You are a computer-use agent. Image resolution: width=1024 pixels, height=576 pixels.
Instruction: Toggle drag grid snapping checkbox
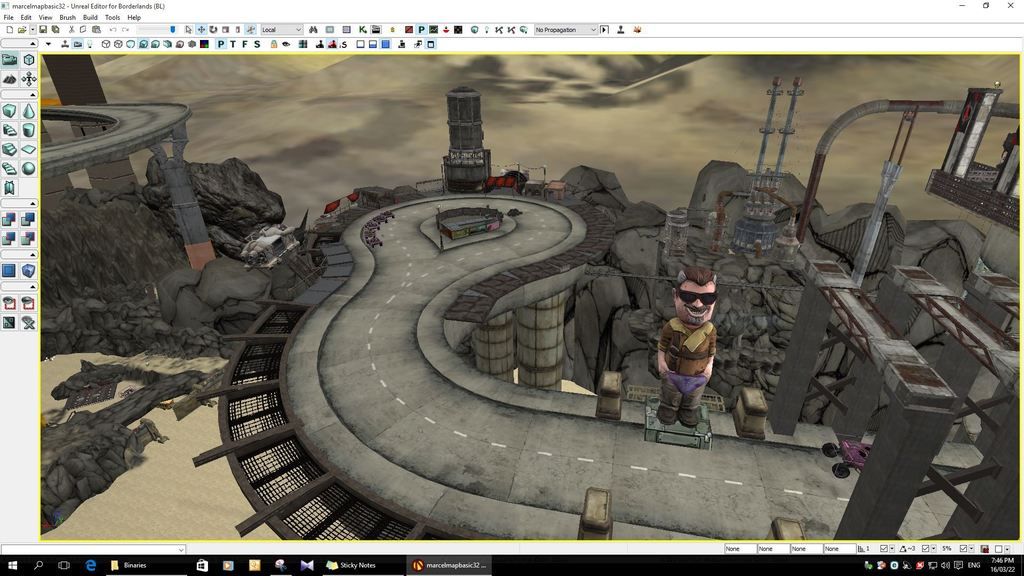pyautogui.click(x=884, y=549)
